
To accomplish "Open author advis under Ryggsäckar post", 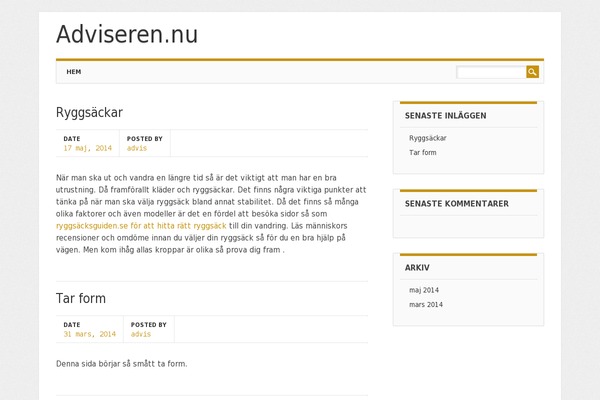I will click(137, 148).
